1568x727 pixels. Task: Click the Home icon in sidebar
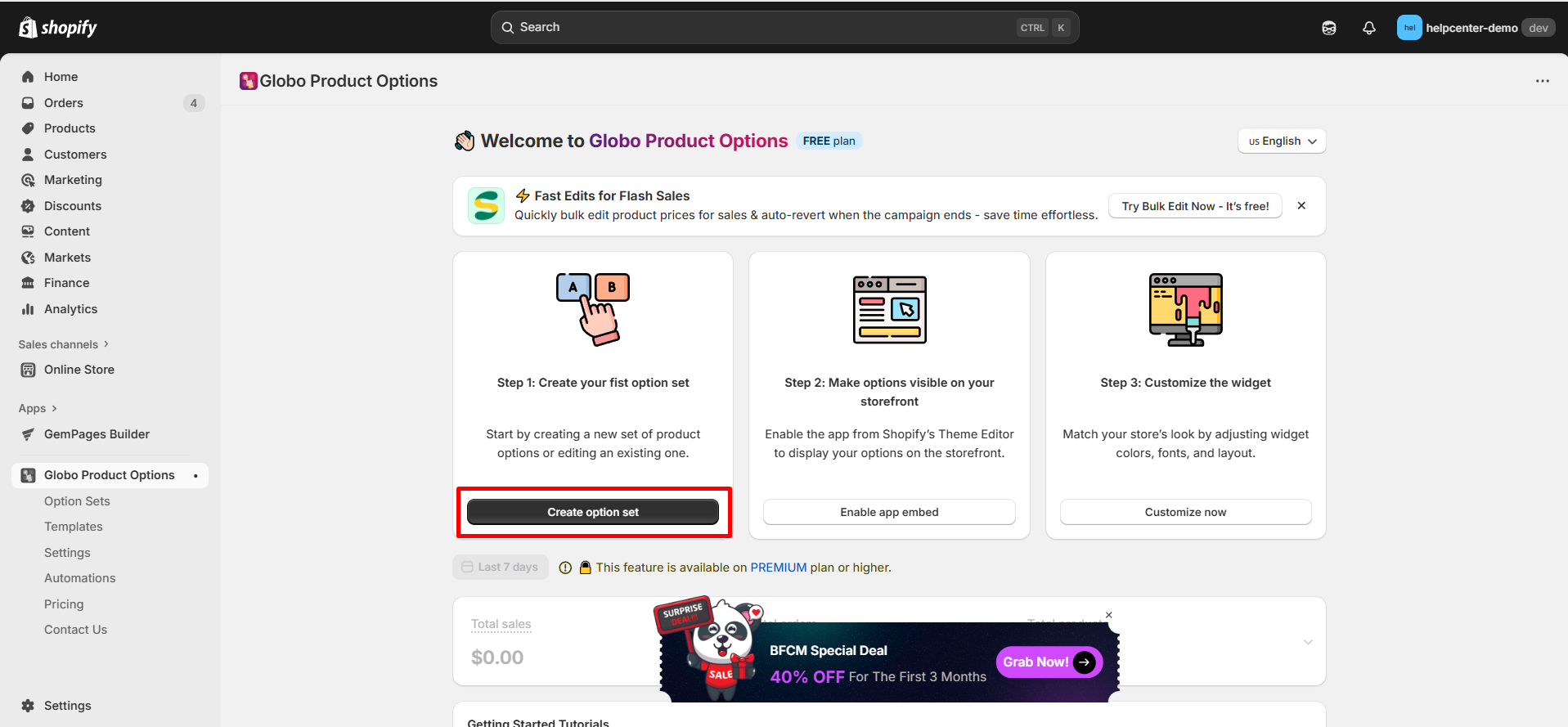[x=28, y=77]
